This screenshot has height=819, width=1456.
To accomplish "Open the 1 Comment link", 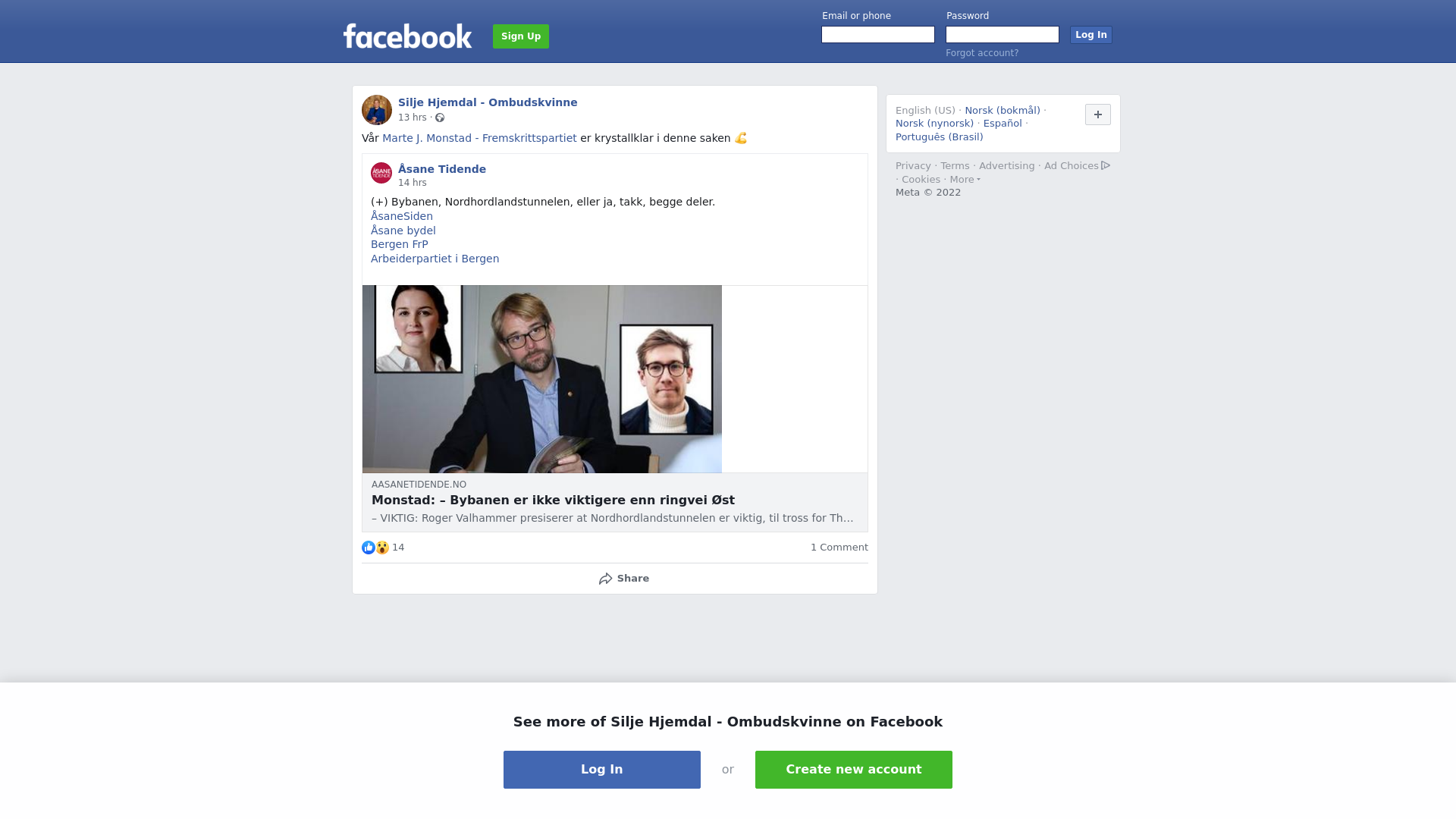I will click(839, 548).
